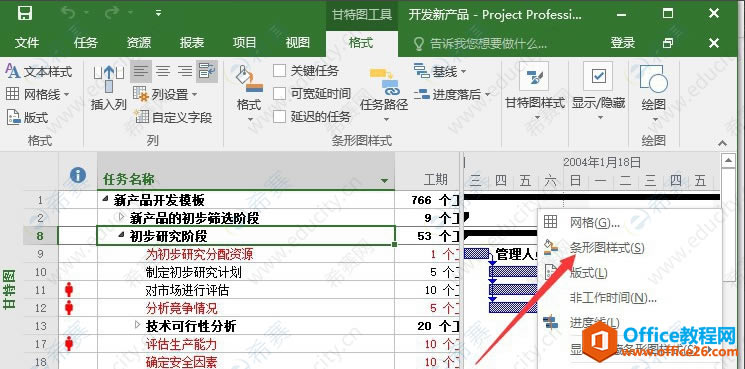Open the 任务路径 dropdown
745x369 pixels.
pyautogui.click(x=384, y=94)
